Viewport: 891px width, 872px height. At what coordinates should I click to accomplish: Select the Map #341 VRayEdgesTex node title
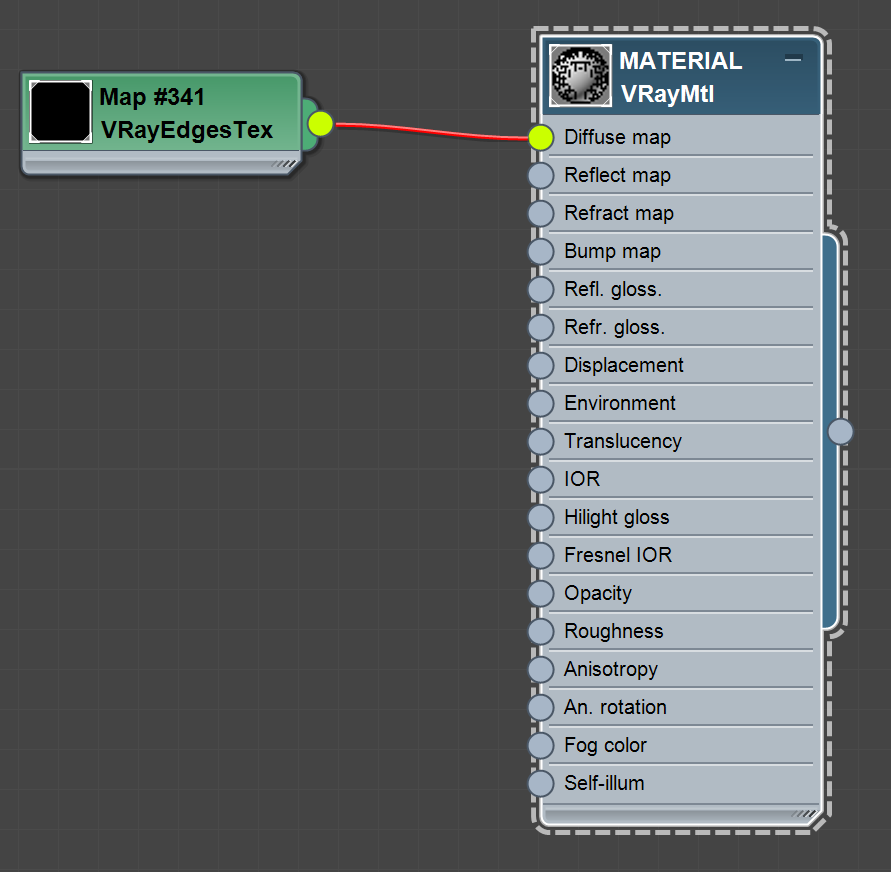(186, 114)
